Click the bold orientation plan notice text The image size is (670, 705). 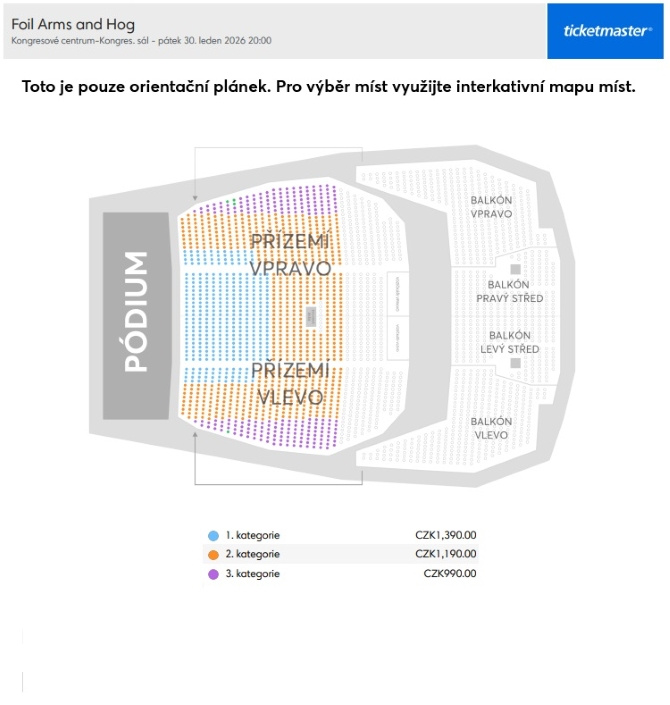(329, 87)
